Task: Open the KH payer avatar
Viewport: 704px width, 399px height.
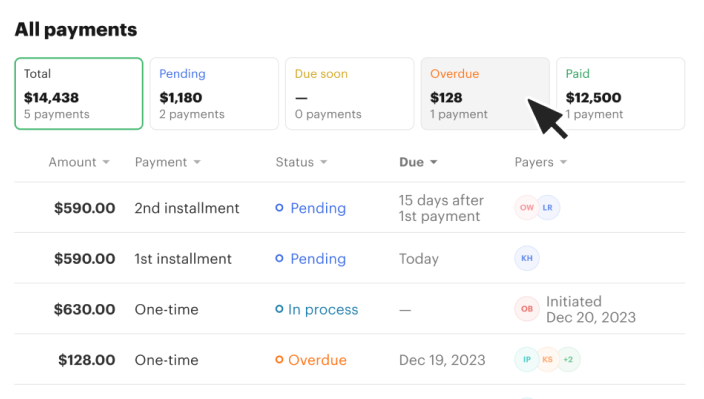Action: (x=527, y=258)
